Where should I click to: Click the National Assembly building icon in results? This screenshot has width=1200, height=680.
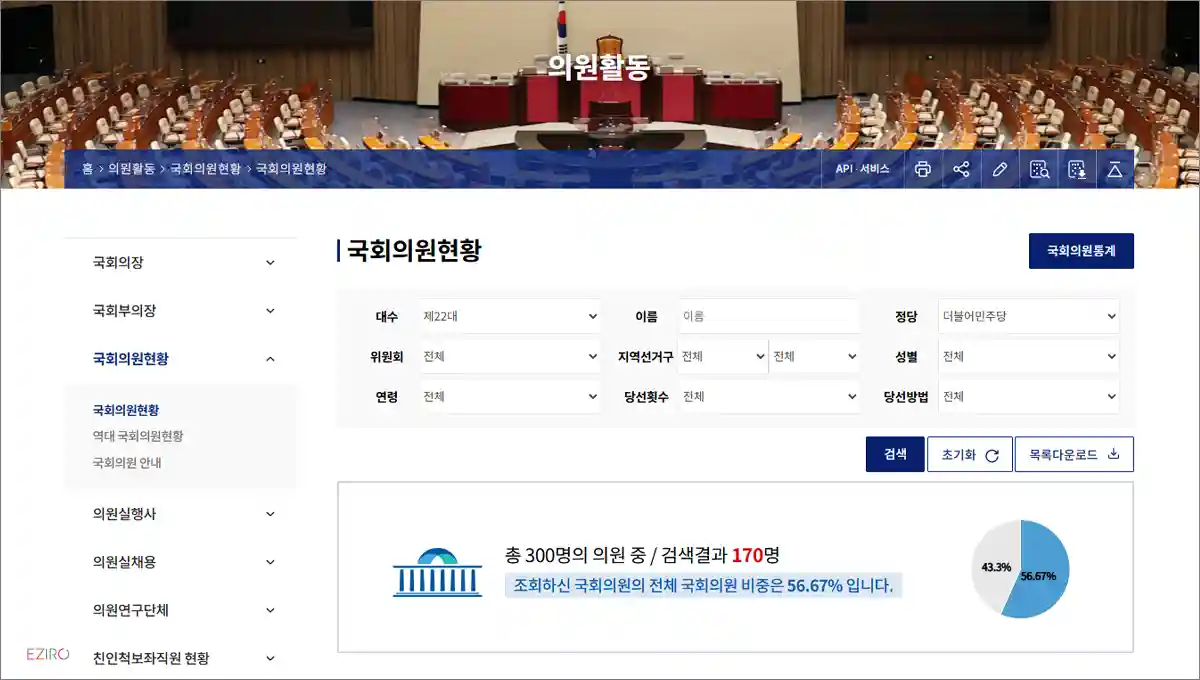[437, 572]
